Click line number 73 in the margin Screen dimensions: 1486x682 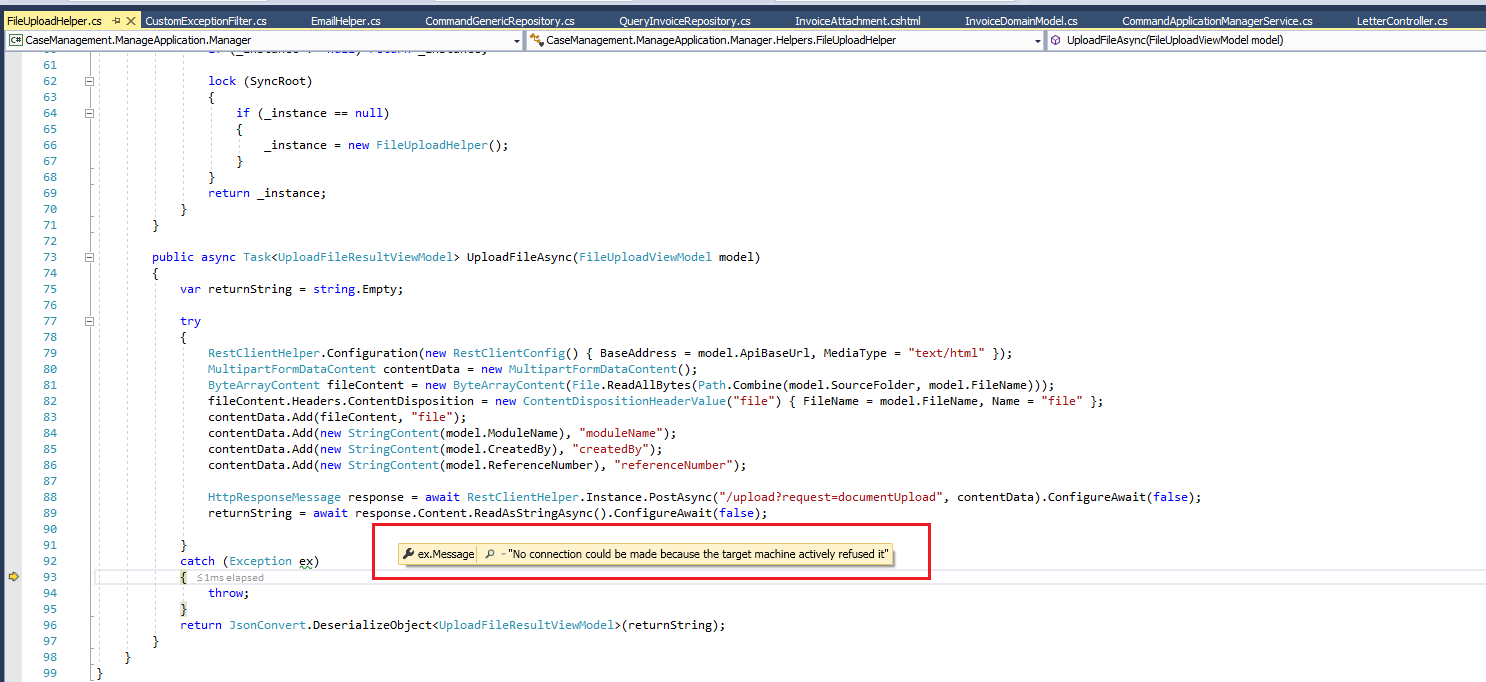coord(50,257)
